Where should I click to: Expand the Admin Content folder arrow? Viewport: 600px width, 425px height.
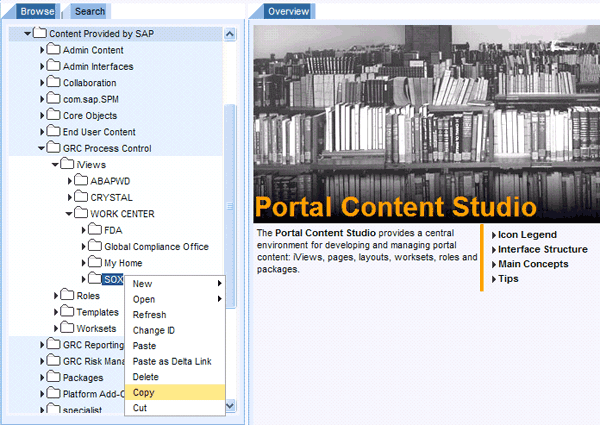[x=42, y=50]
